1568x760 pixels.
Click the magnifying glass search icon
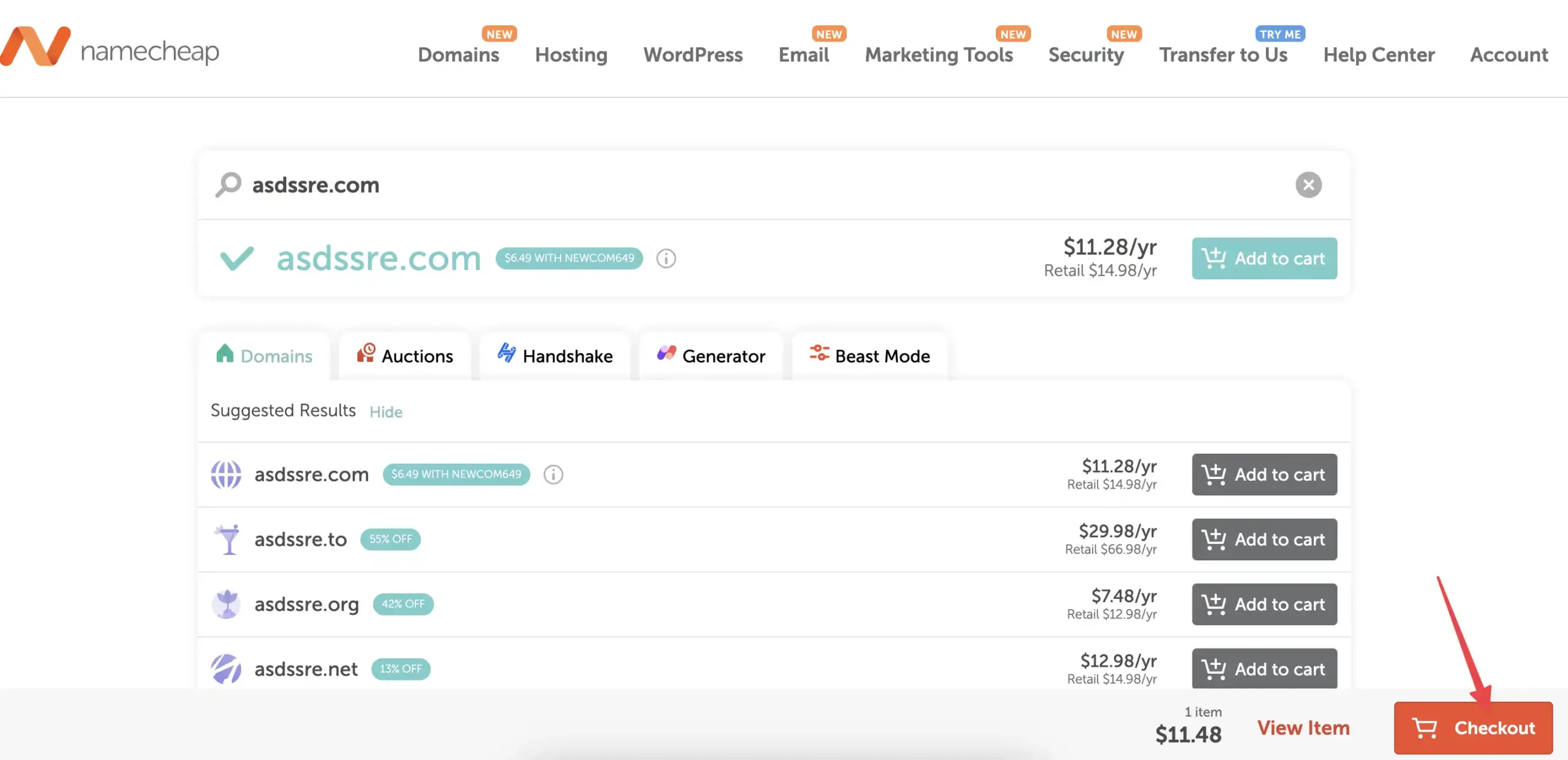click(228, 184)
